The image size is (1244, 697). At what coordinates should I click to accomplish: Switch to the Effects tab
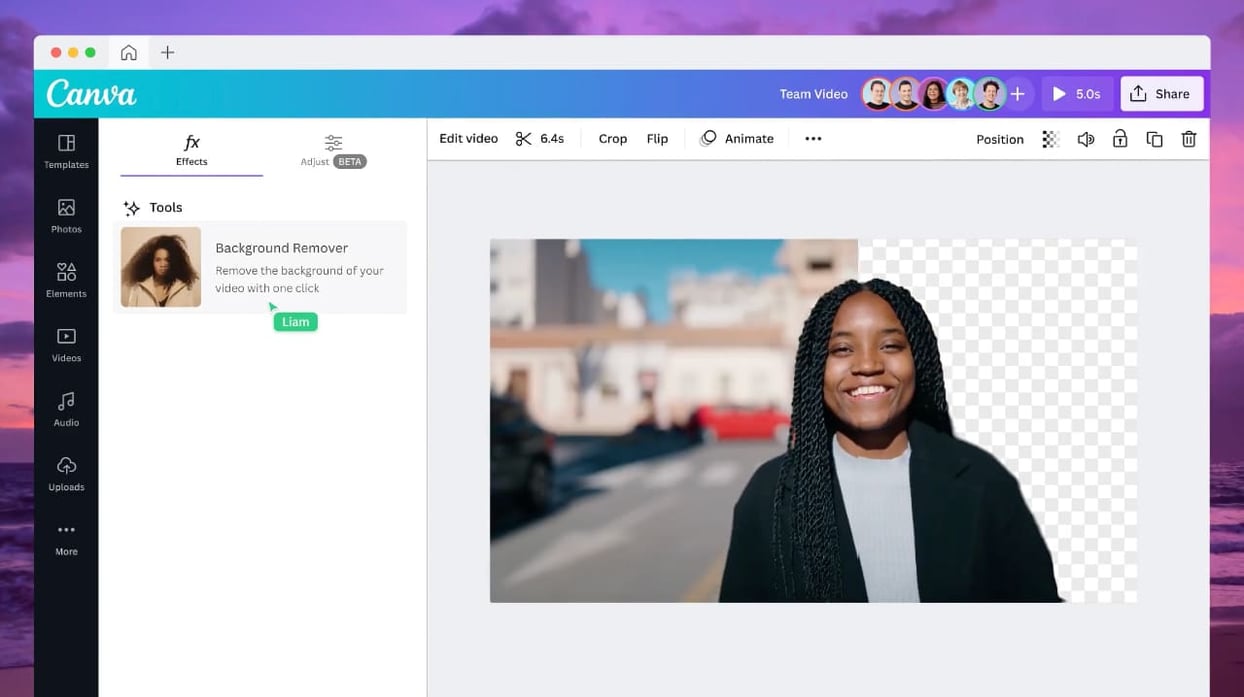191,150
